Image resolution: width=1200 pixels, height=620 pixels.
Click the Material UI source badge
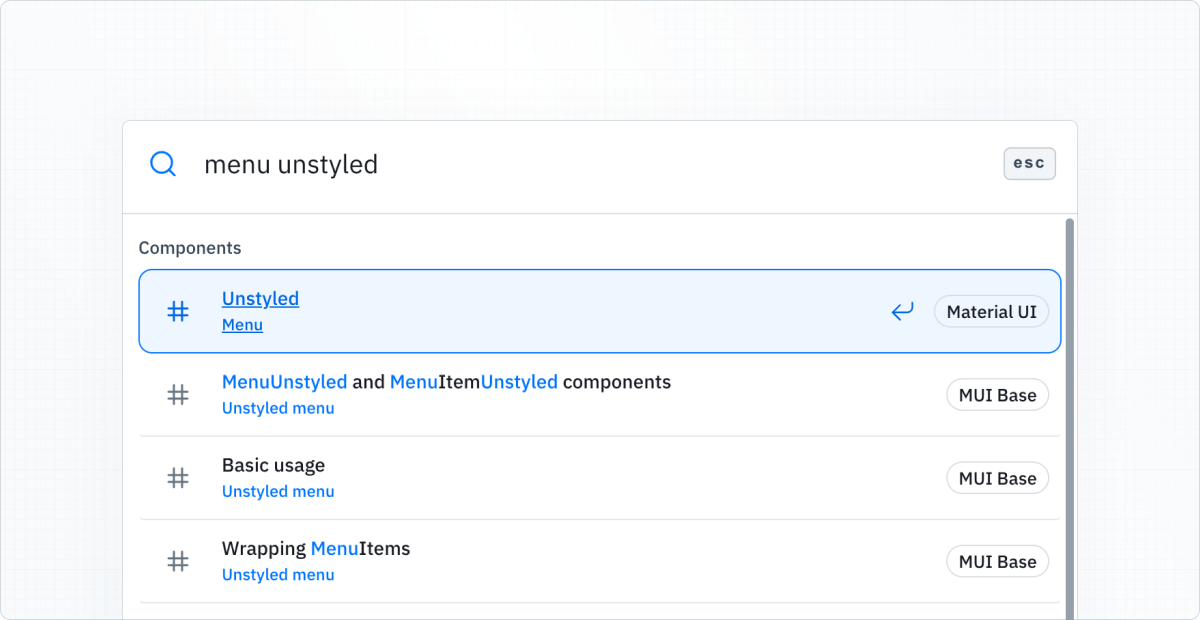click(991, 311)
